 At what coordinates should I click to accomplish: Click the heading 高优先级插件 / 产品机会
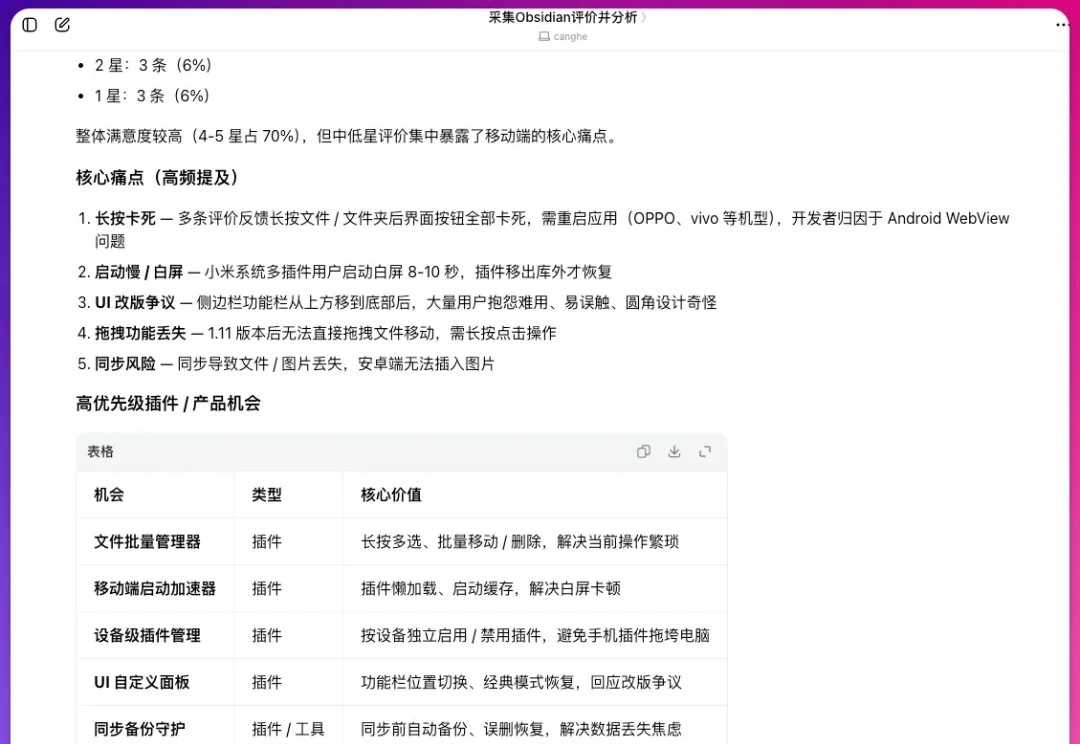coord(169,404)
